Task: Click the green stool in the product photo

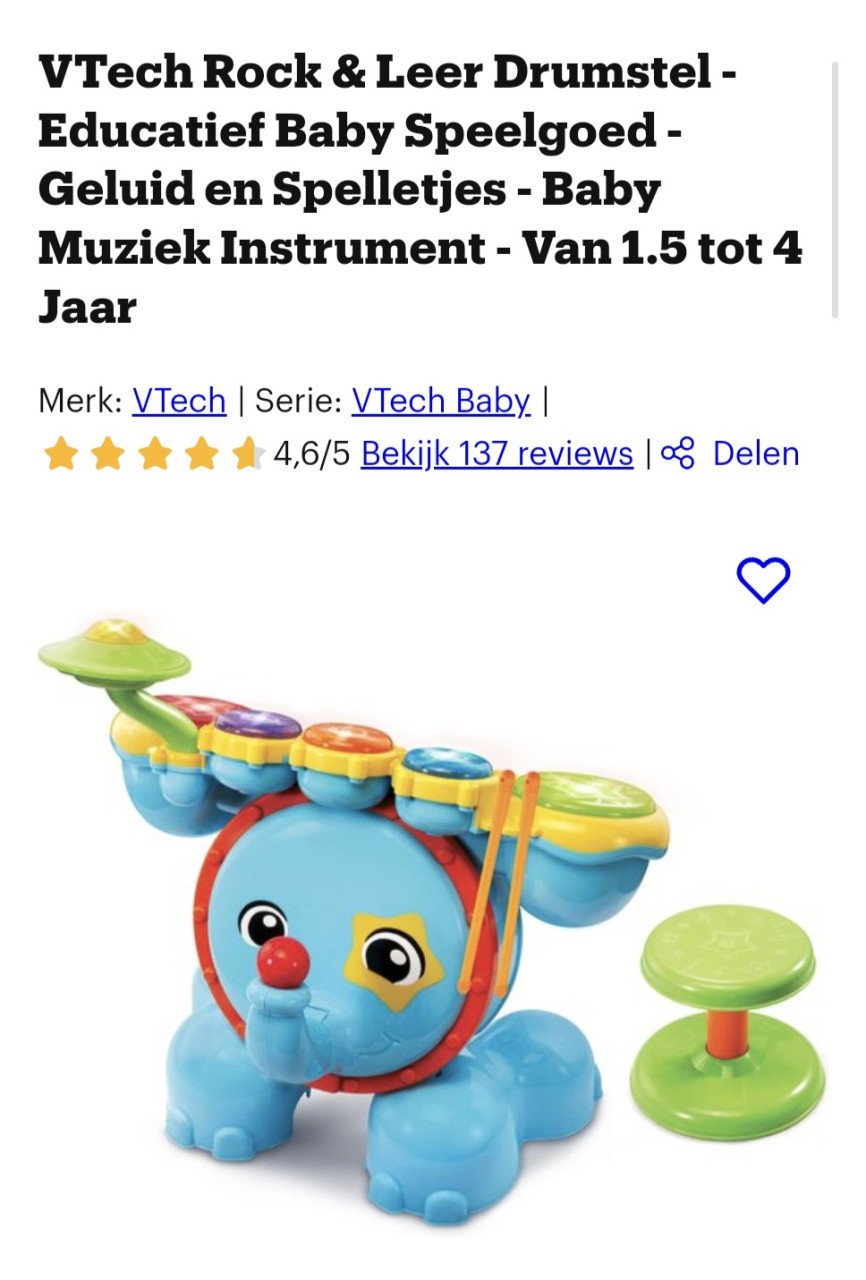Action: pos(728,1022)
